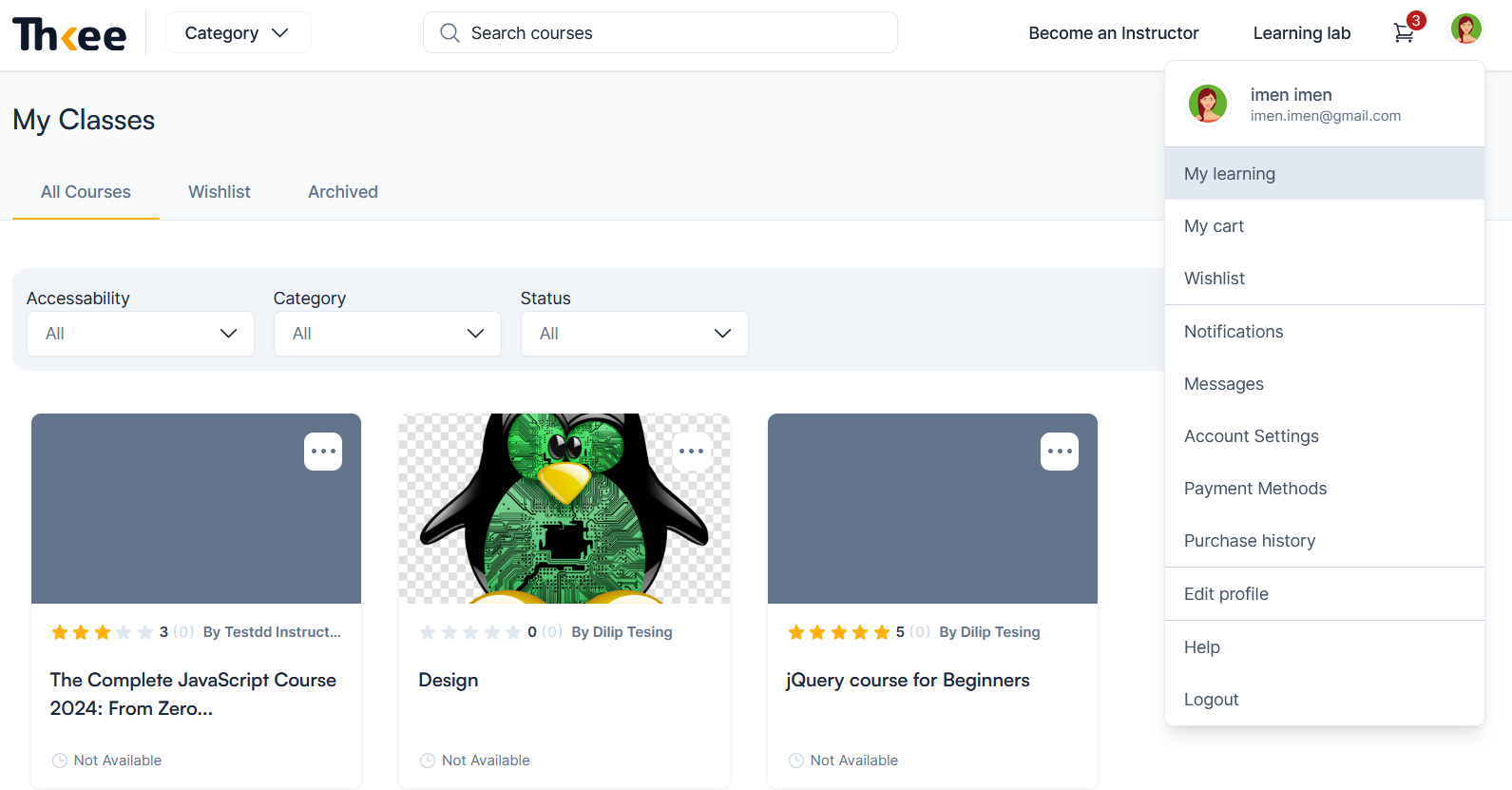Screen dimensions: 1512x790
Task: Click Not Available on JavaScript course card
Action: click(118, 761)
